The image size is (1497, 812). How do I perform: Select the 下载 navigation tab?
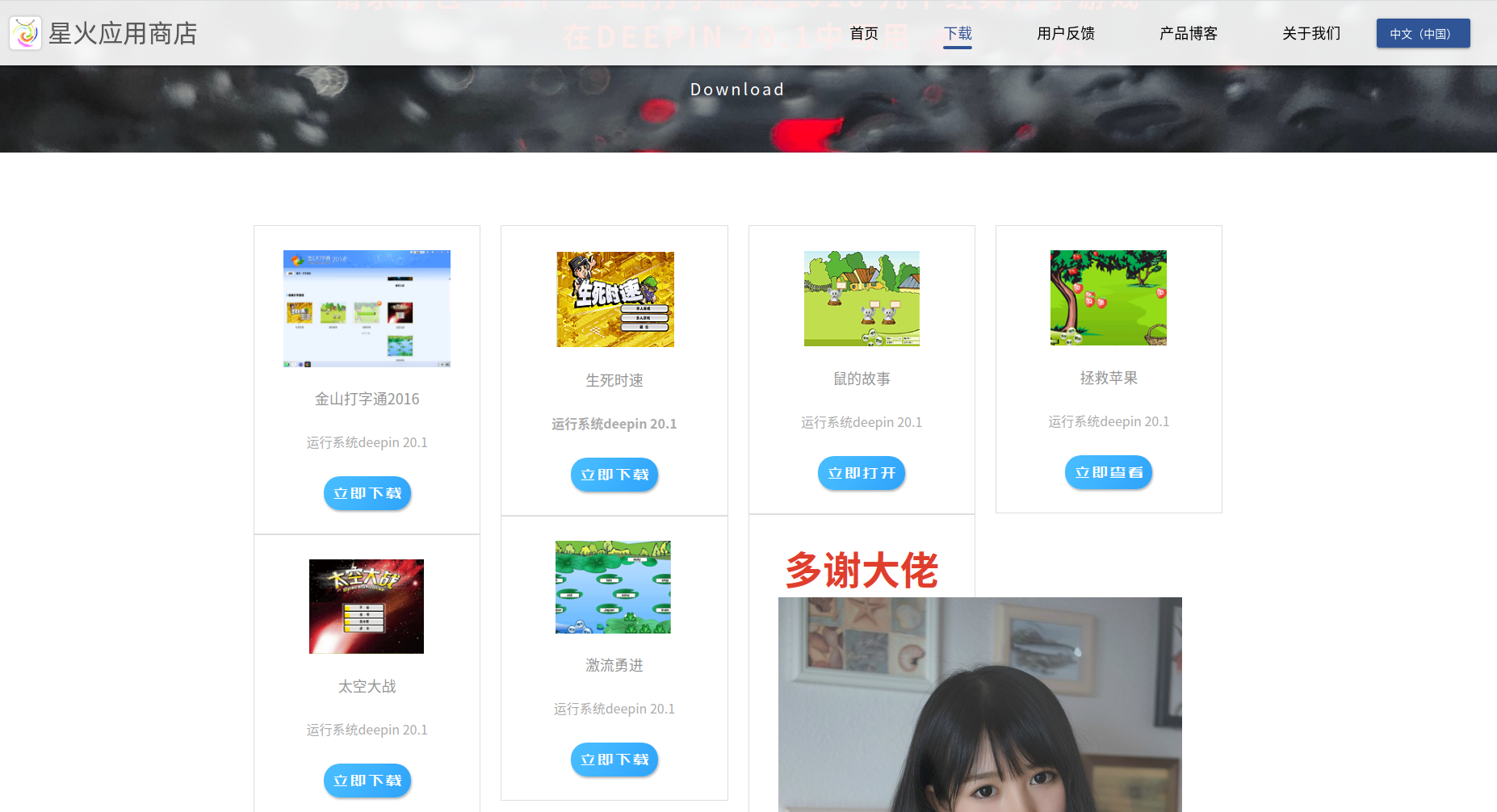958,33
